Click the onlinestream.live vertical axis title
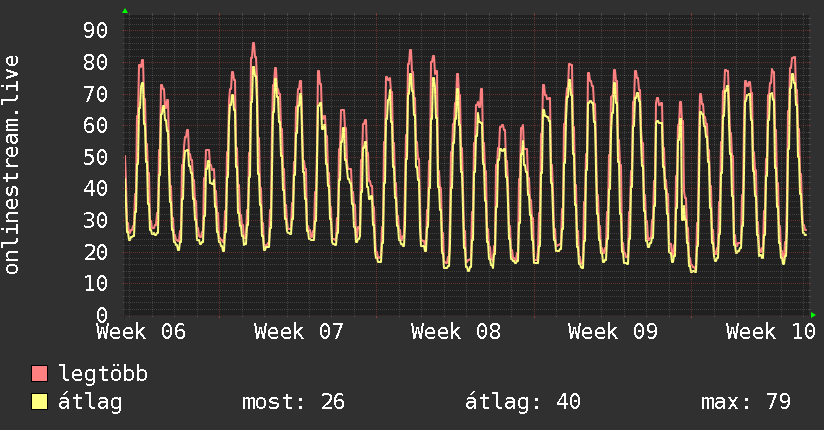The image size is (824, 430). point(11,165)
